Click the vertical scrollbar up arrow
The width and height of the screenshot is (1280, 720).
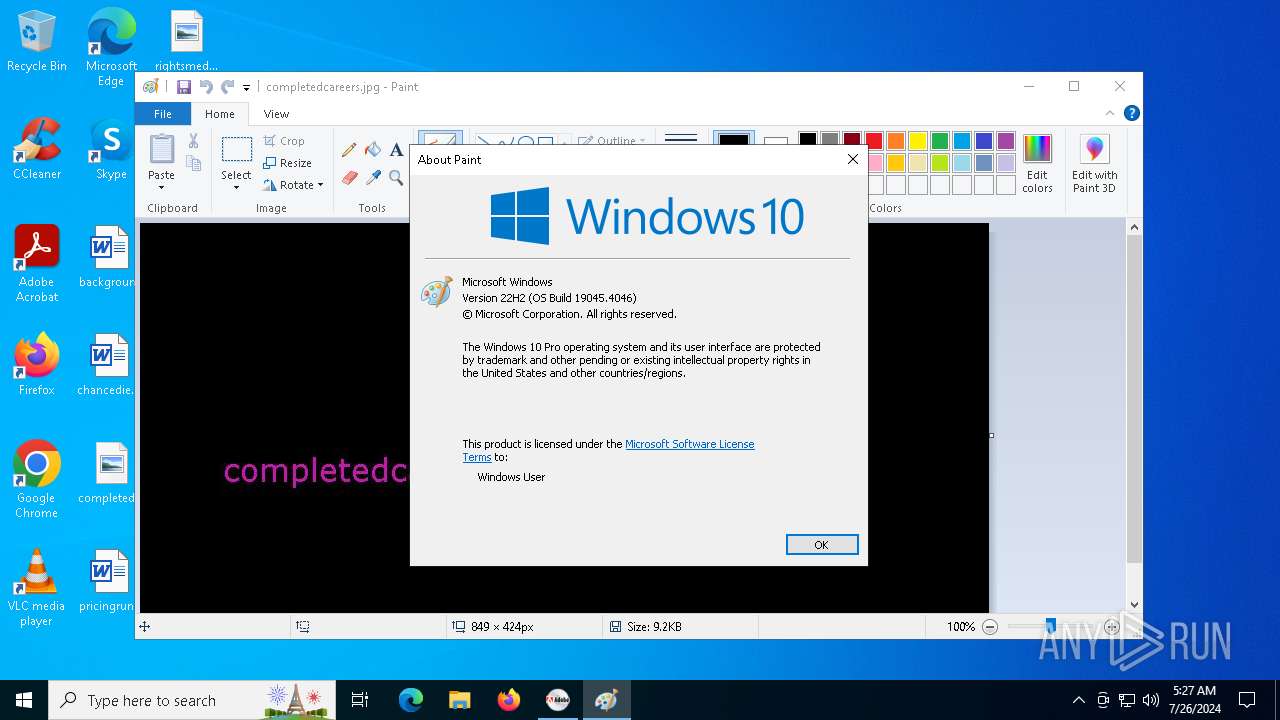pos(1134,228)
